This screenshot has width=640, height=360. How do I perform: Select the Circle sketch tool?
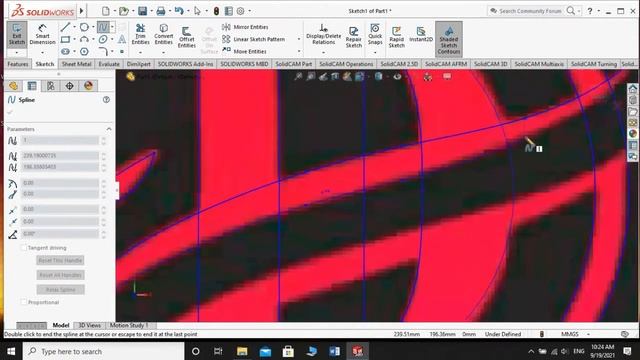click(84, 27)
